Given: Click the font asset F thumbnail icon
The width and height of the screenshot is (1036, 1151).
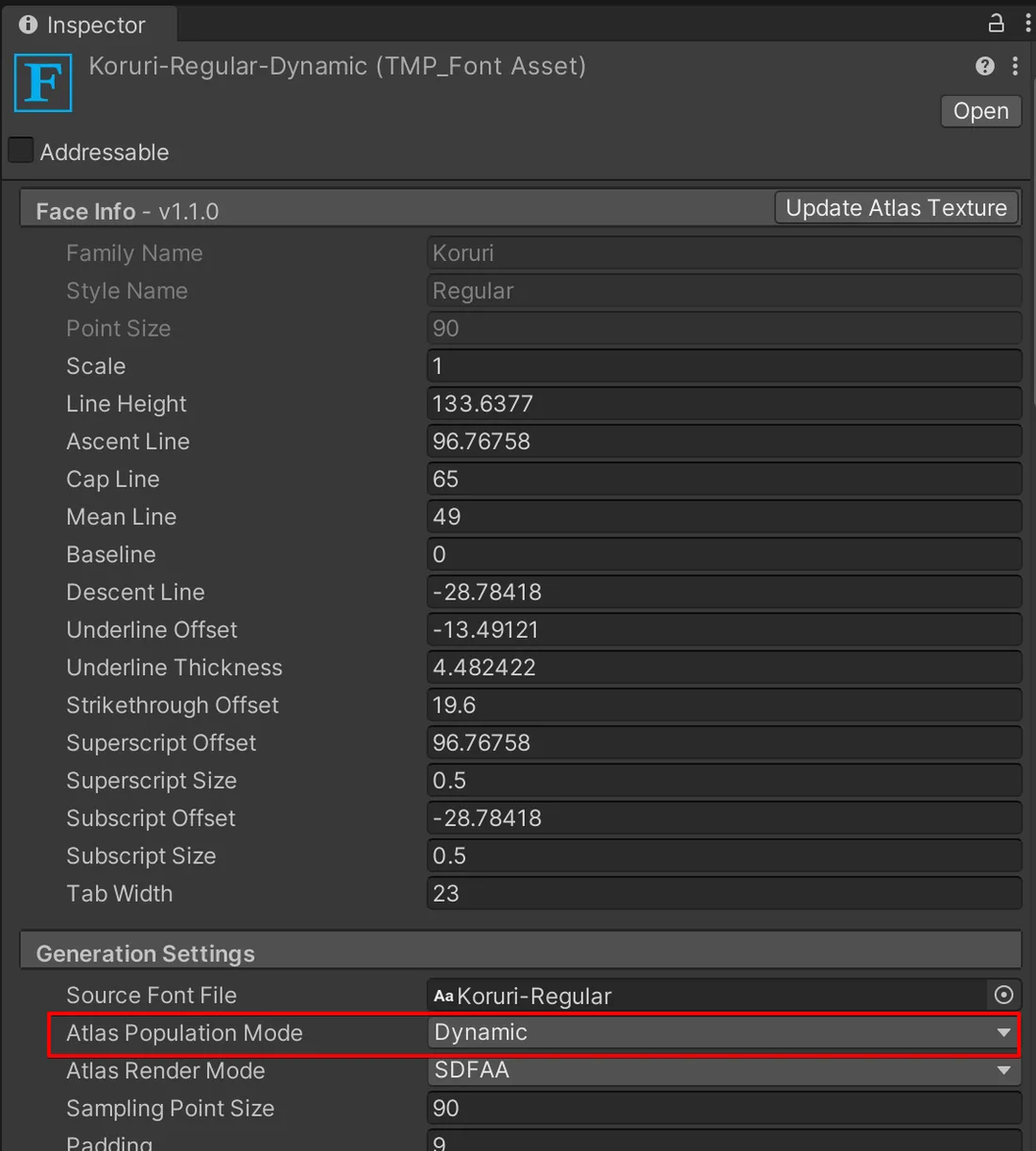Looking at the screenshot, I should pos(42,82).
